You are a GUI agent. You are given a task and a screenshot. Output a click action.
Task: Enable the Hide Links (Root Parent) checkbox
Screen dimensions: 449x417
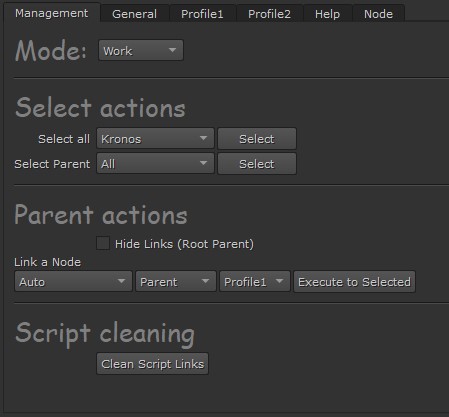coord(103,243)
